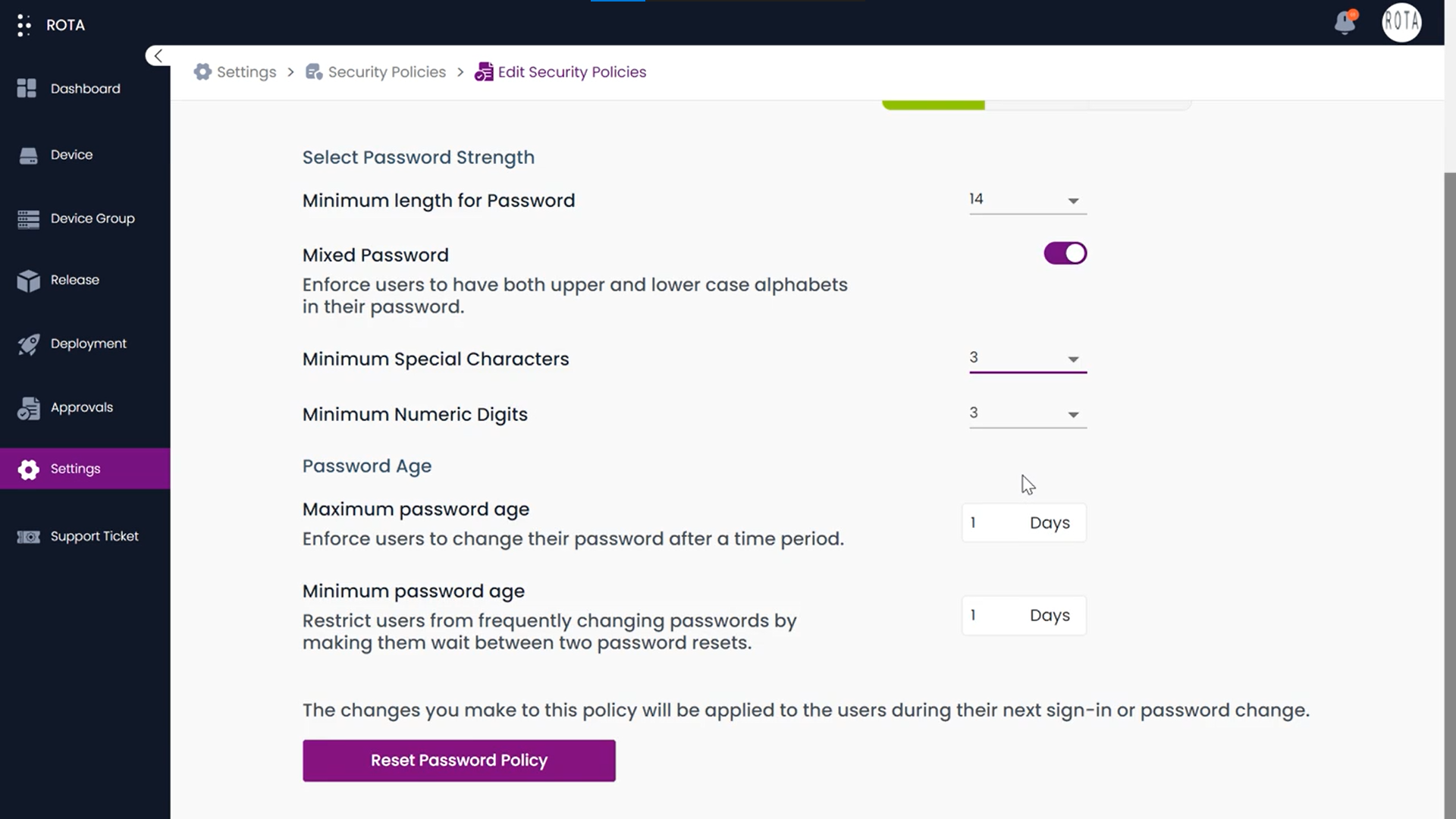Image resolution: width=1456 pixels, height=819 pixels.
Task: Click the Security Policies breadcrumb link
Action: [x=386, y=72]
